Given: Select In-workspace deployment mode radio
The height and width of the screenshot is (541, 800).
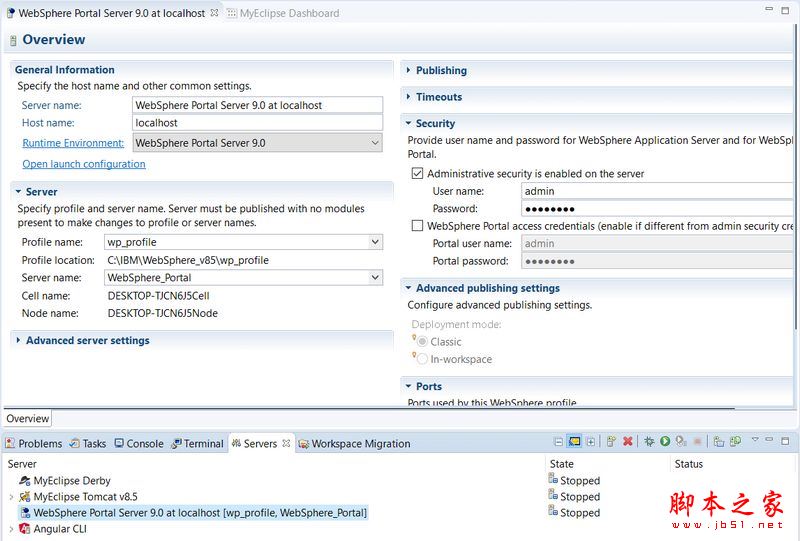Looking at the screenshot, I should pyautogui.click(x=422, y=359).
